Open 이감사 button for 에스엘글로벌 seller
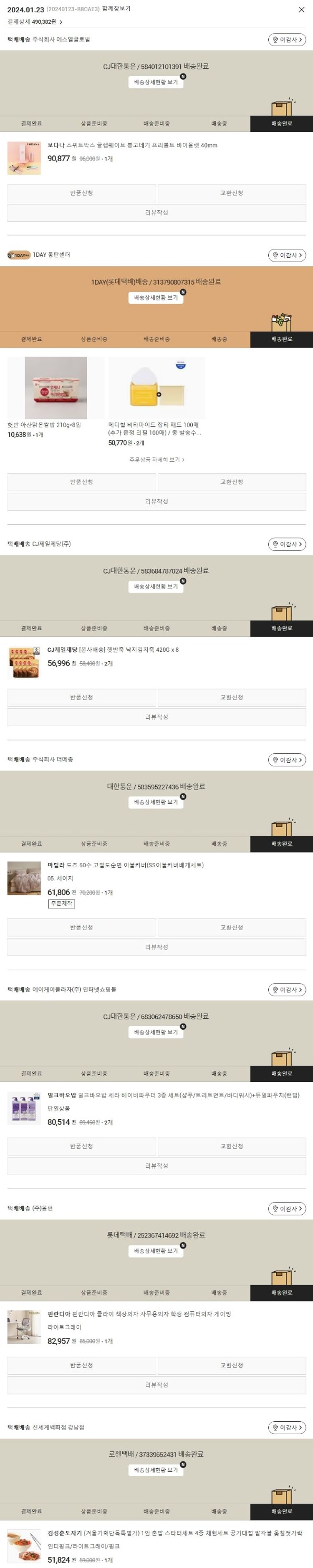This screenshot has width=313, height=1568. (287, 40)
